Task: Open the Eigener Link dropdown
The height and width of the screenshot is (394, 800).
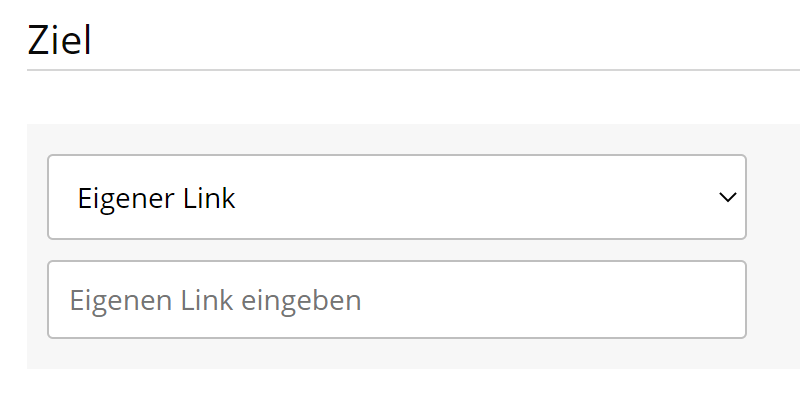Action: click(x=397, y=197)
